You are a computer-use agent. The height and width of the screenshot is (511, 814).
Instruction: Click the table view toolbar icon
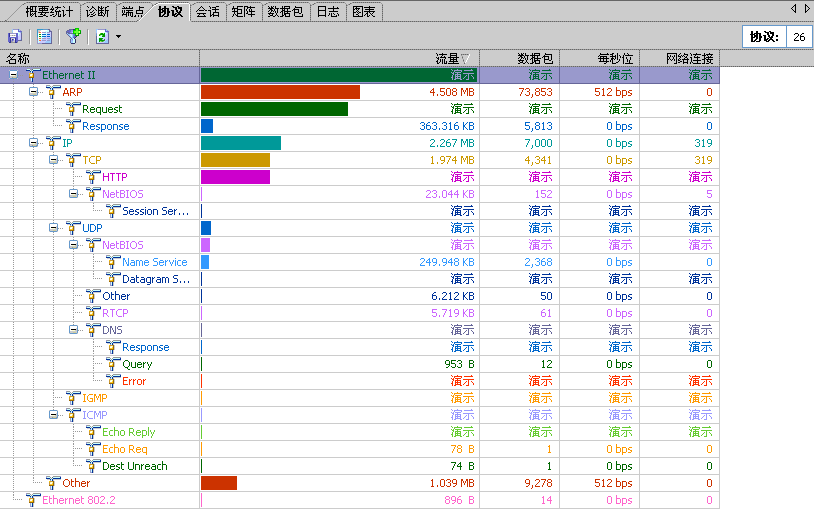tap(44, 37)
